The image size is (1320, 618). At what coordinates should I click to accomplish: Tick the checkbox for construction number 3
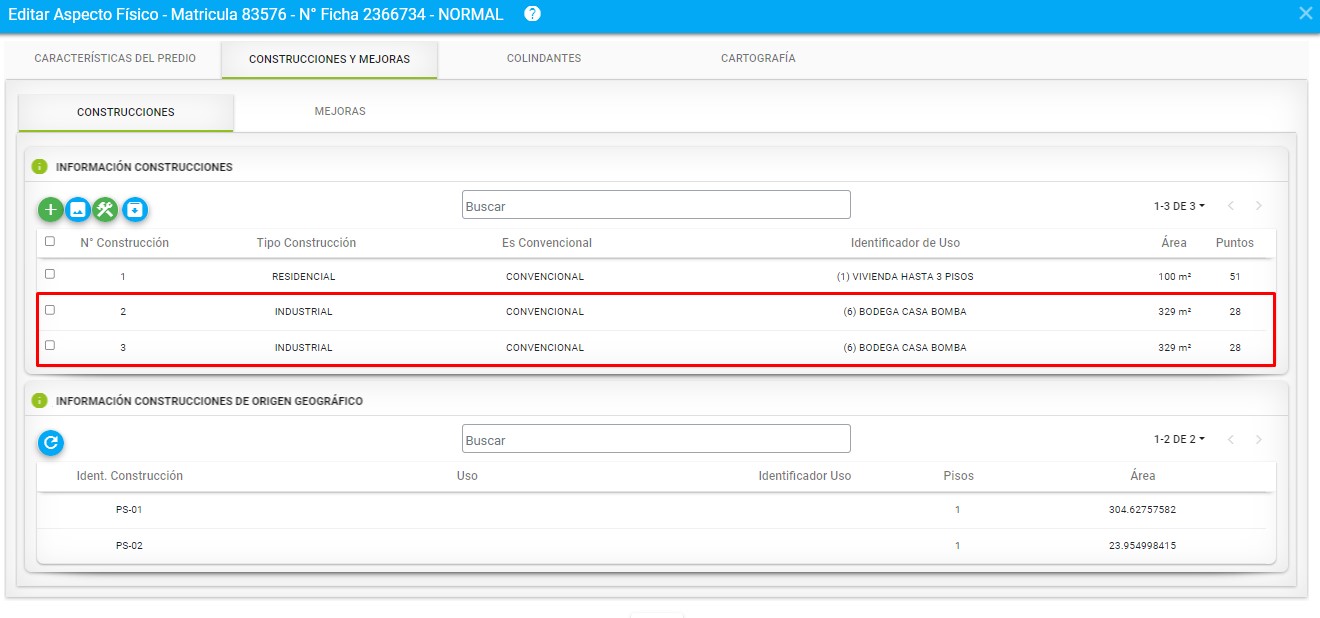point(50,345)
